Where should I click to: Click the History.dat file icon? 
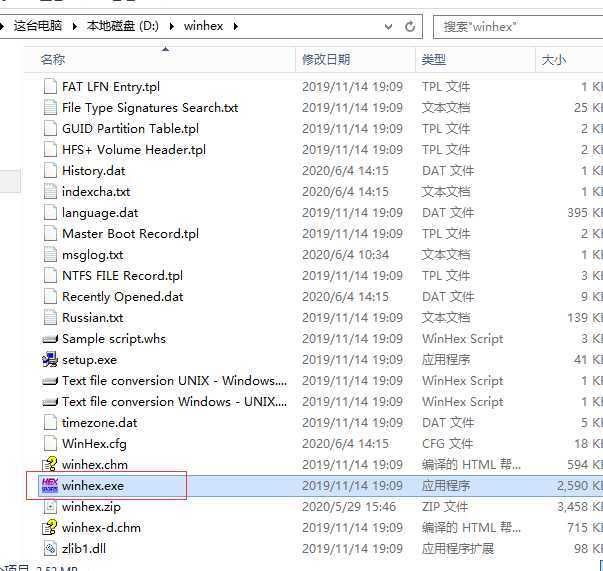(50, 171)
